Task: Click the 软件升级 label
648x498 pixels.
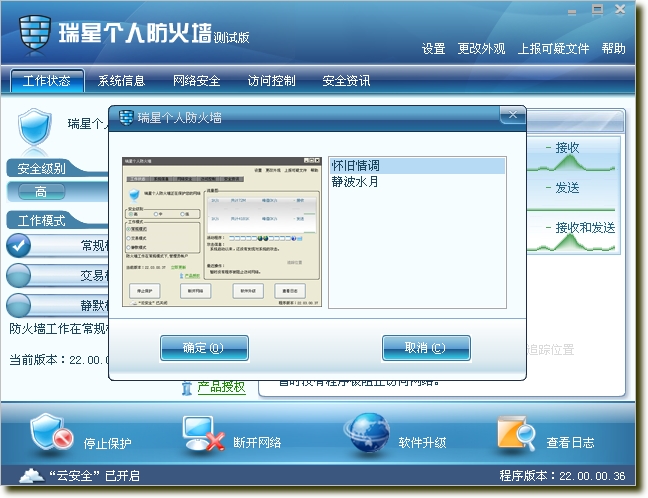Action: [422, 443]
